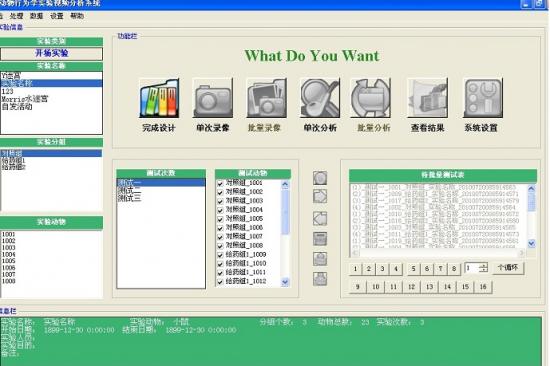550x366 pixels.
Task: Click the test animal list's down arrow
Action: 285,282
